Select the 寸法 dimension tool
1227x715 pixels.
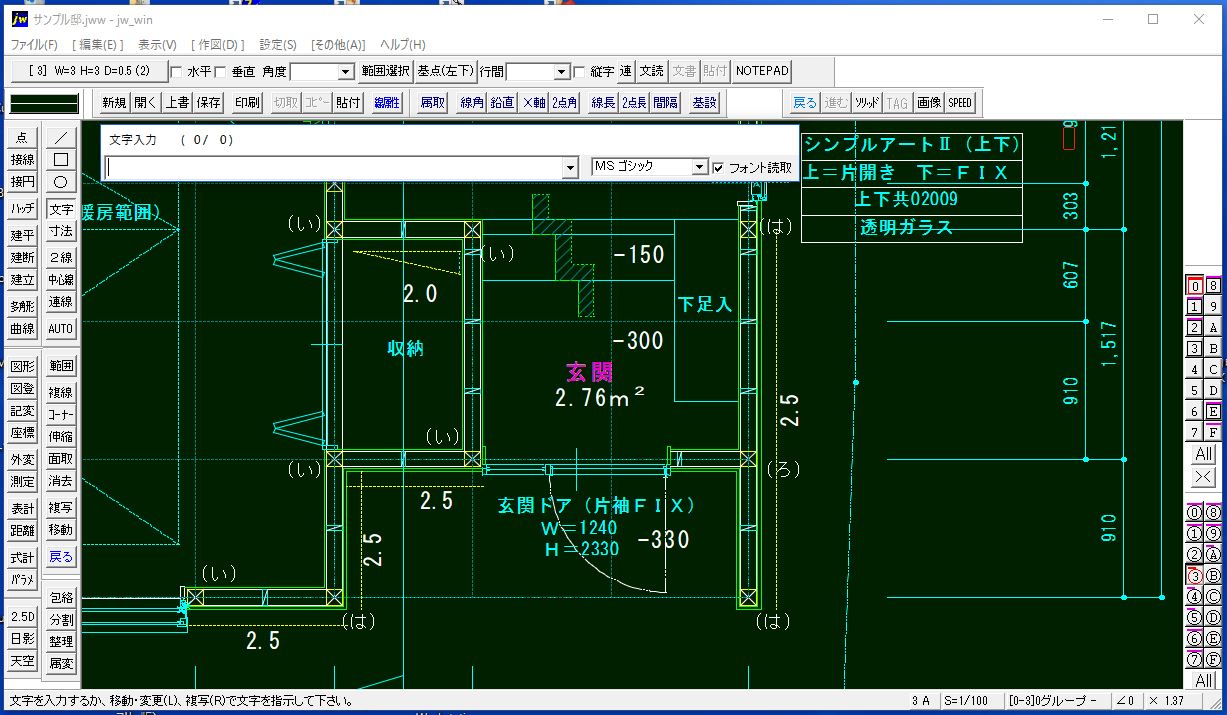[x=61, y=231]
